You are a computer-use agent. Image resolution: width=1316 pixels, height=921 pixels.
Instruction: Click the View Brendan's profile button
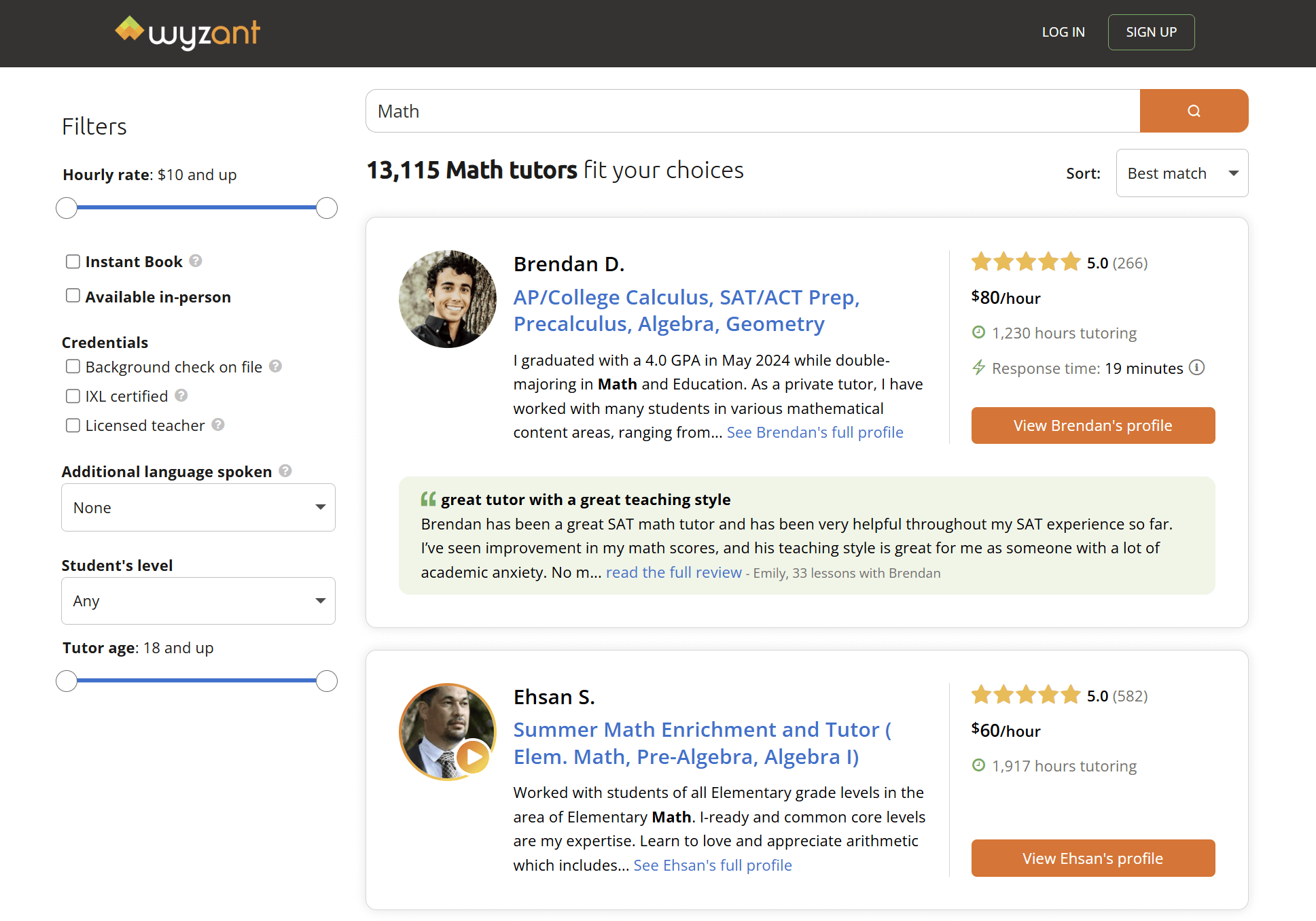coord(1092,425)
